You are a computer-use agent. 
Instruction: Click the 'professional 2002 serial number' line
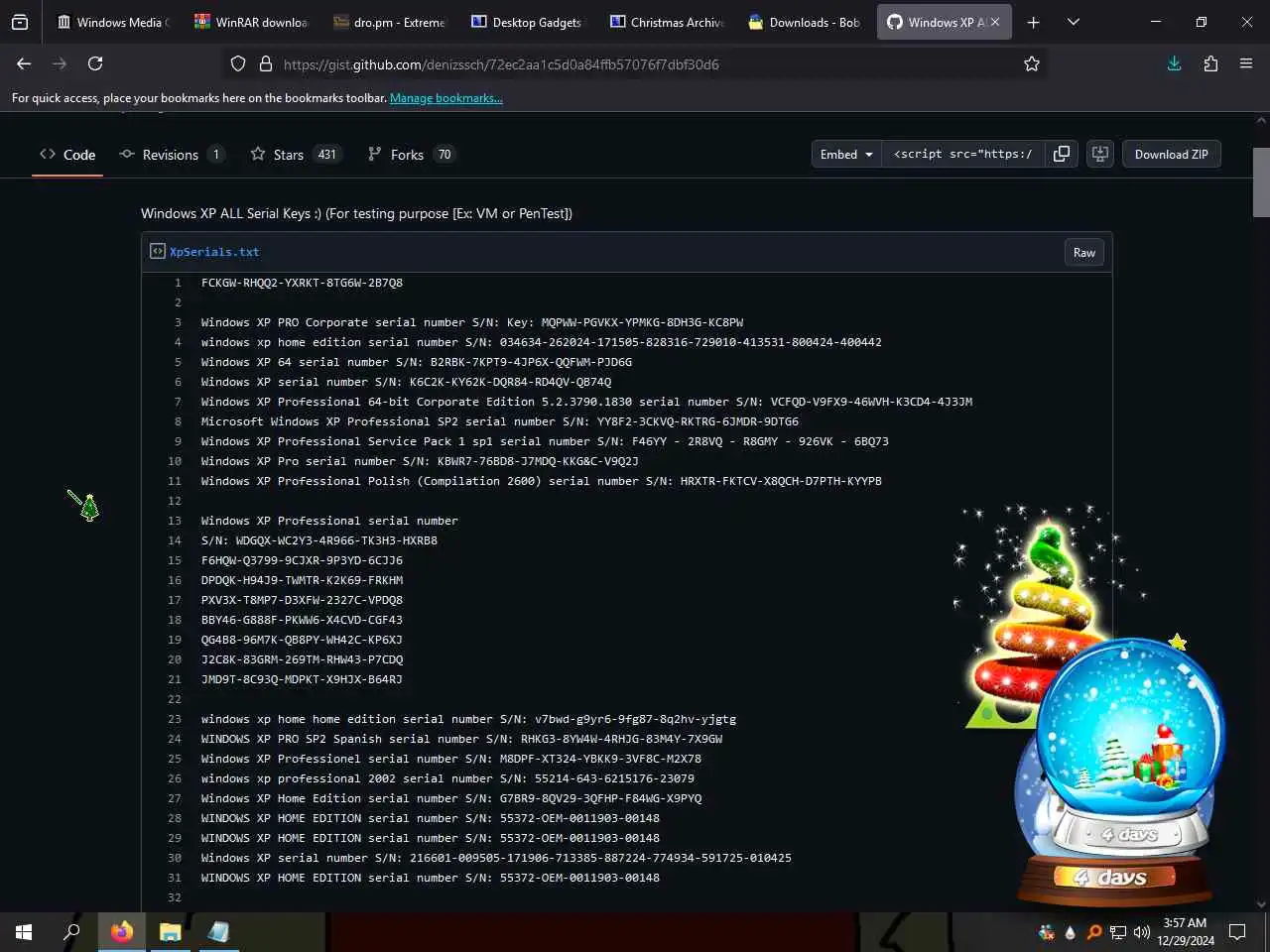(x=447, y=778)
